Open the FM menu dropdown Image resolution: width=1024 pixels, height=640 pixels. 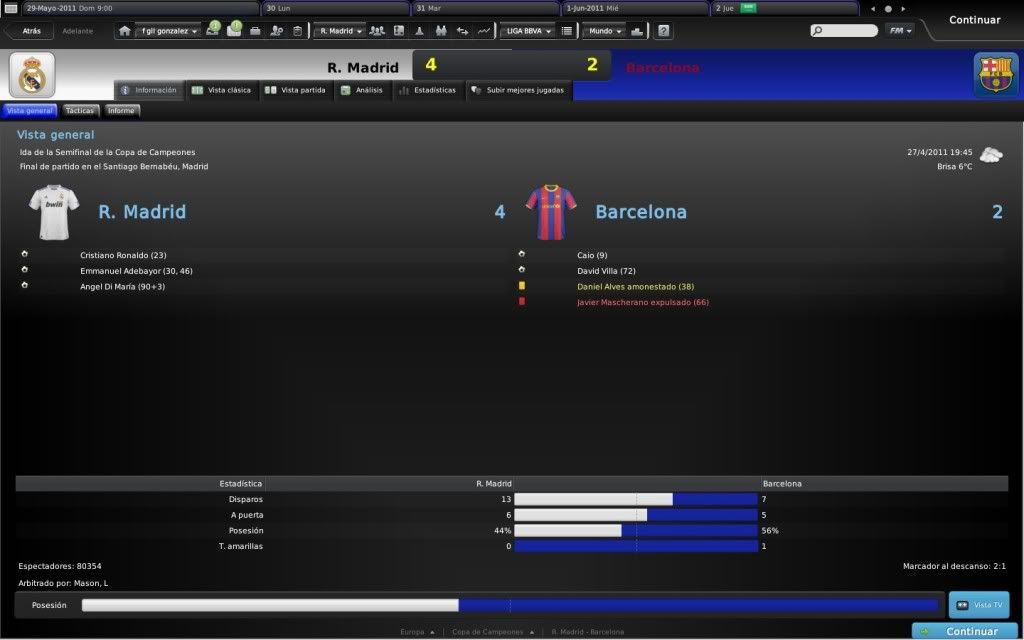pyautogui.click(x=900, y=31)
